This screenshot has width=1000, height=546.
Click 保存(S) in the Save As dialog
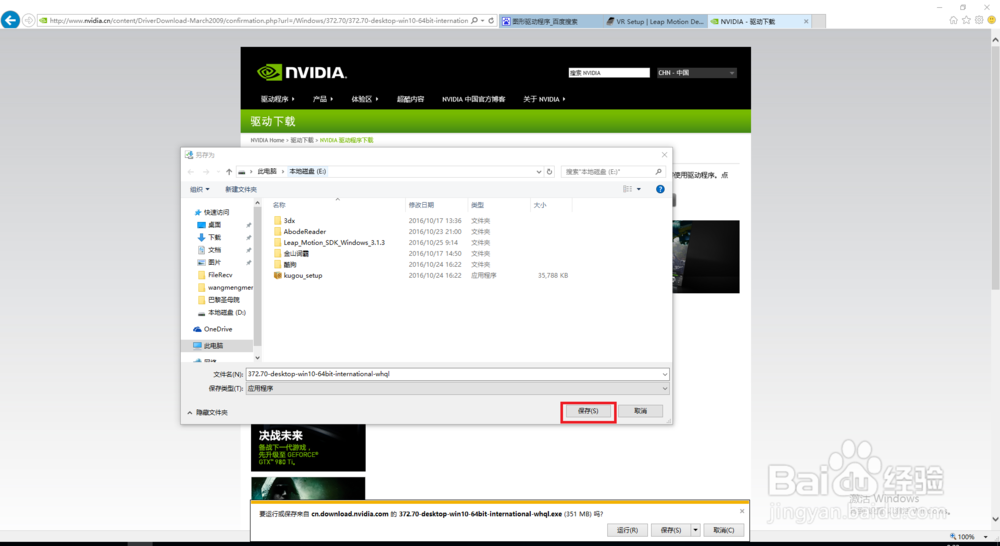click(x=588, y=411)
